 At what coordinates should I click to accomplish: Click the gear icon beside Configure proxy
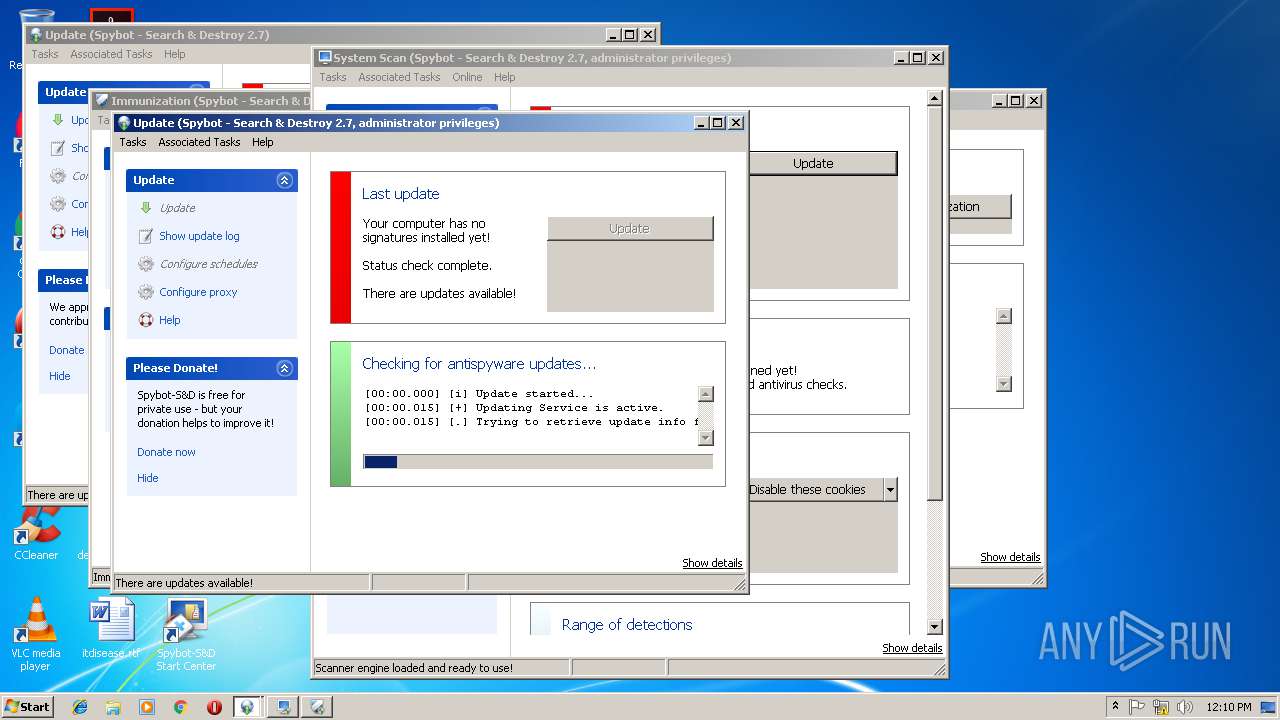(145, 292)
